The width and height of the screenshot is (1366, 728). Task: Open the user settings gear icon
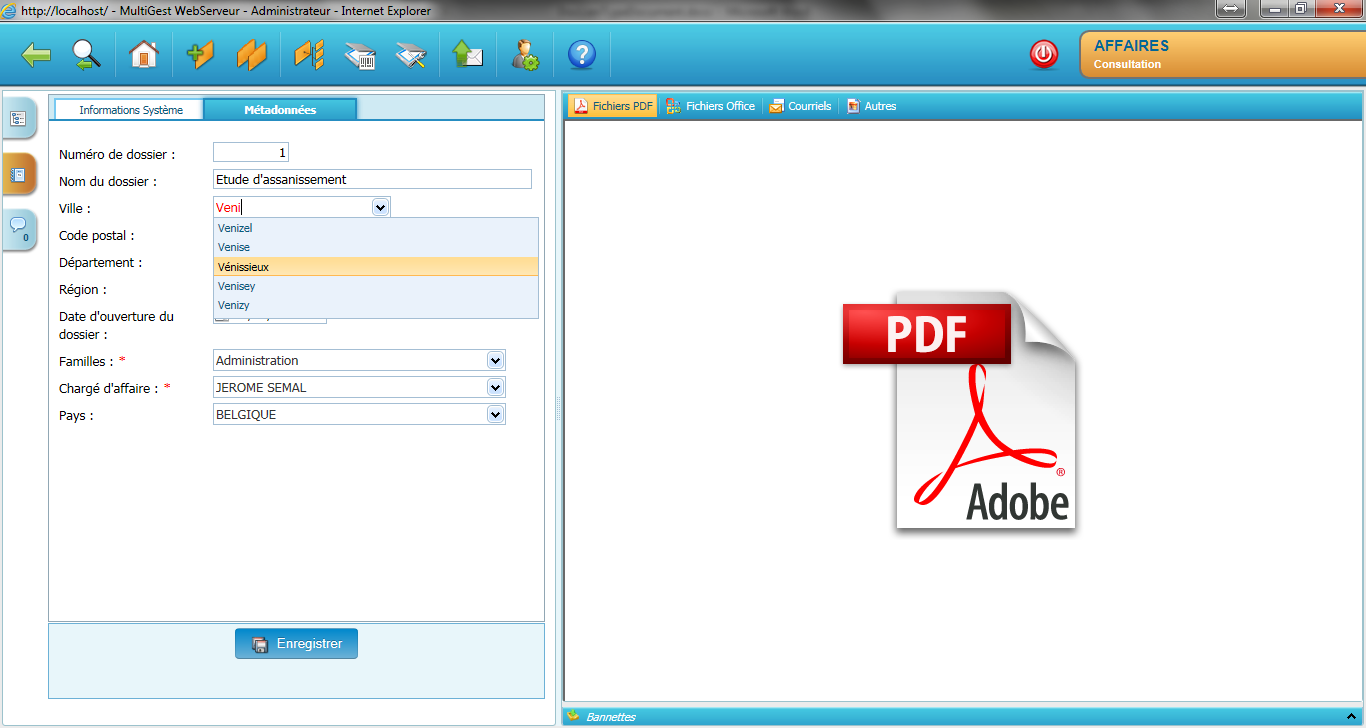(525, 55)
